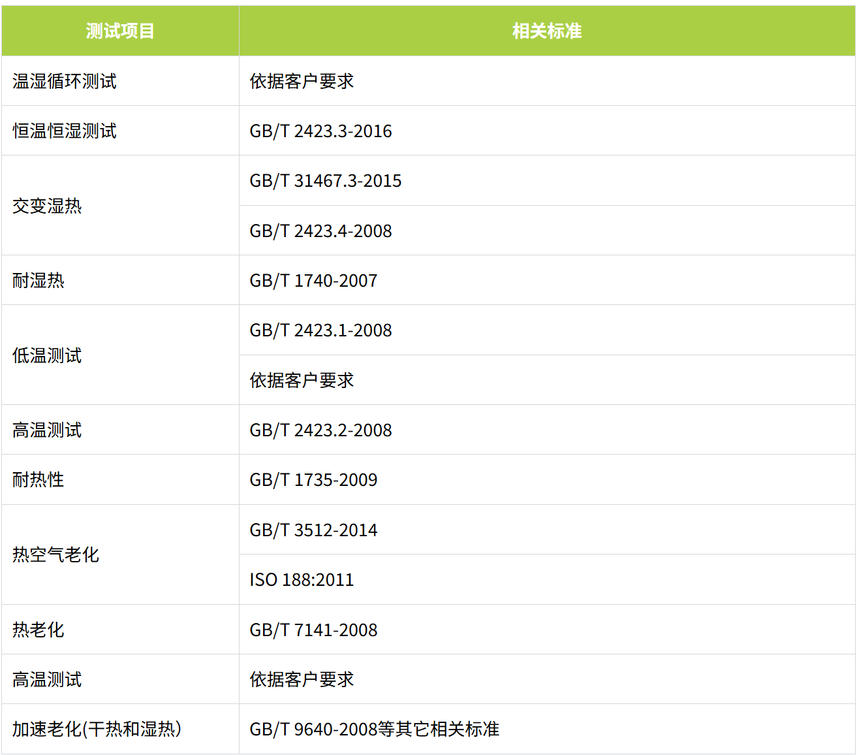Select the 交变湿热 cell
Viewport: 859px width, 755px height.
[x=120, y=205]
